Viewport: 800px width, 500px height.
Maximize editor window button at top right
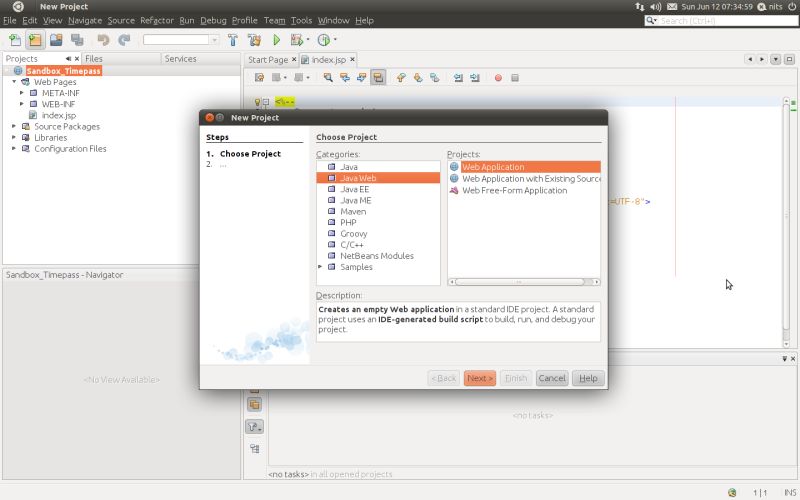tap(789, 59)
